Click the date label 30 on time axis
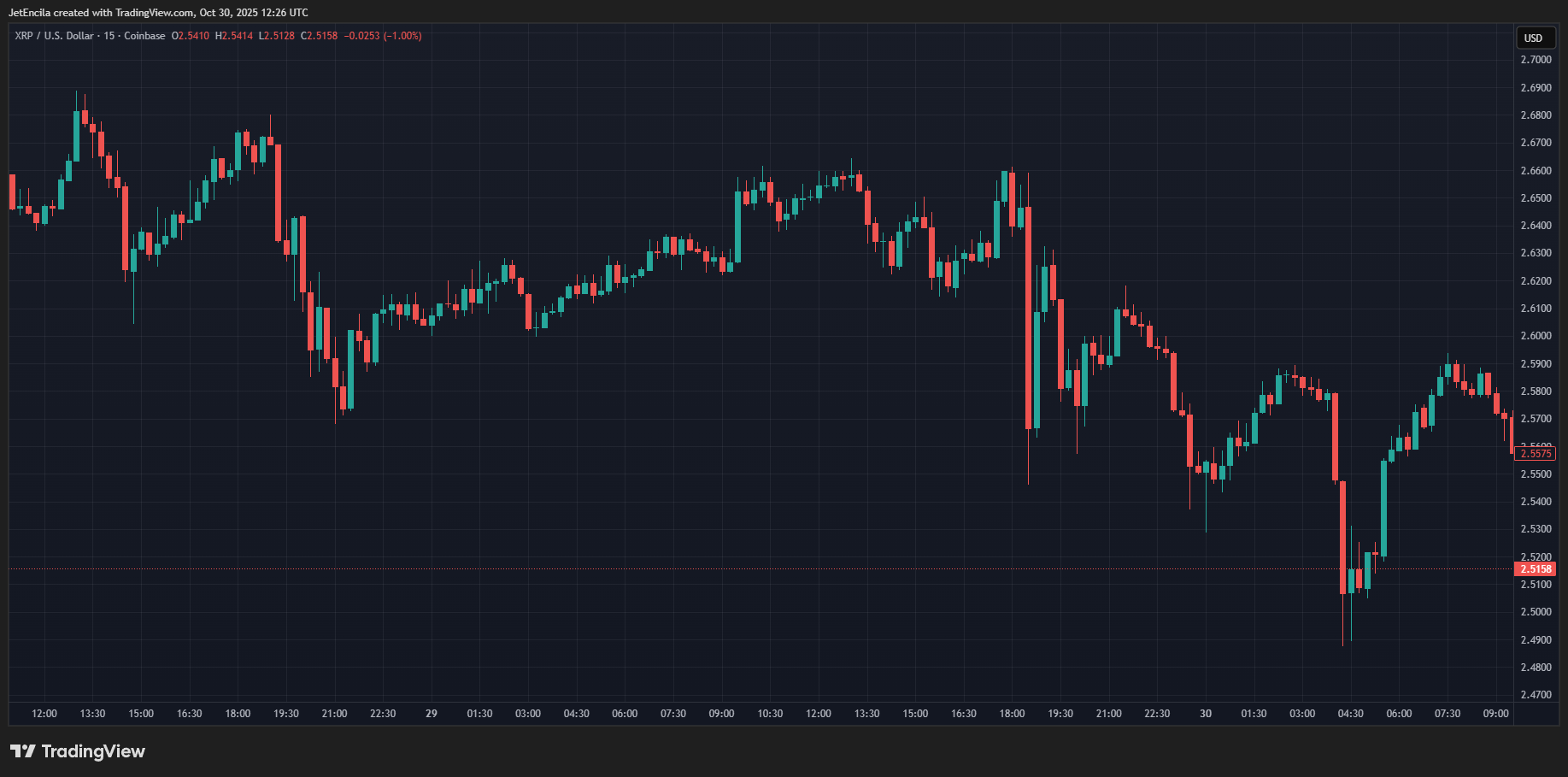 (1206, 714)
